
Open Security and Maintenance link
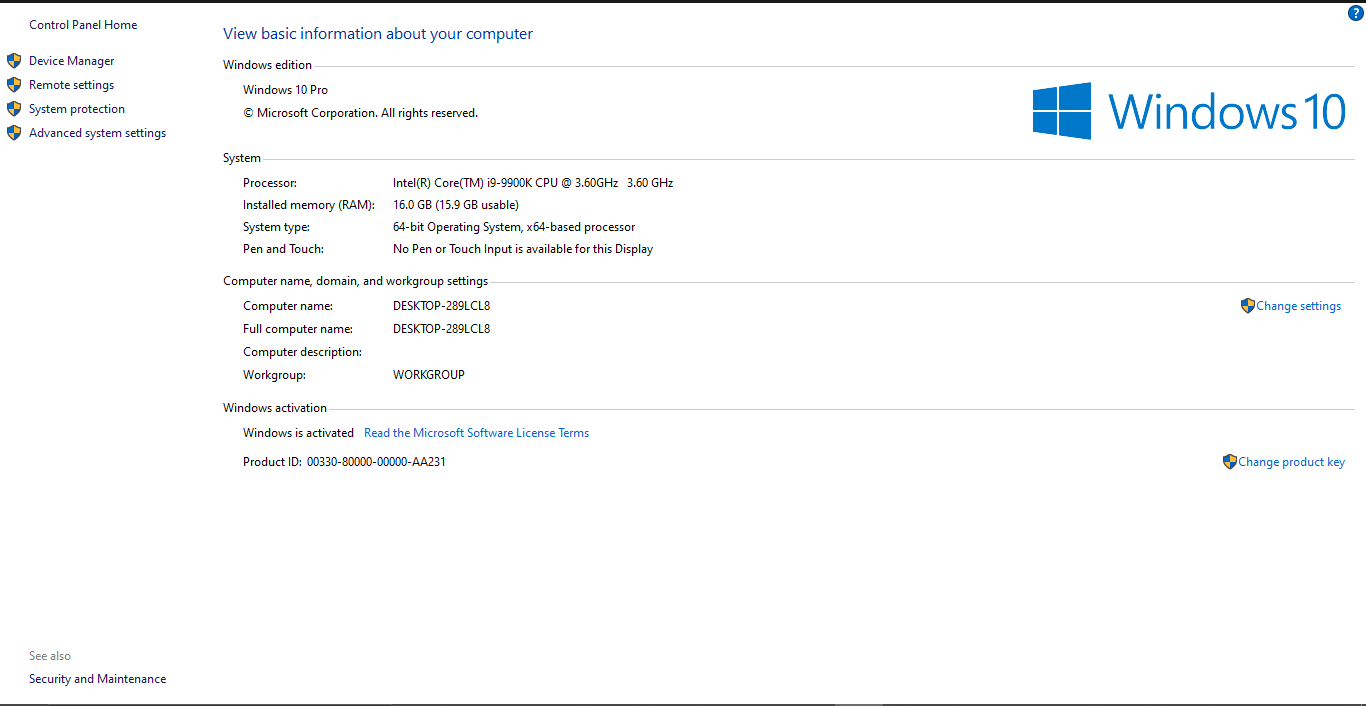point(98,679)
